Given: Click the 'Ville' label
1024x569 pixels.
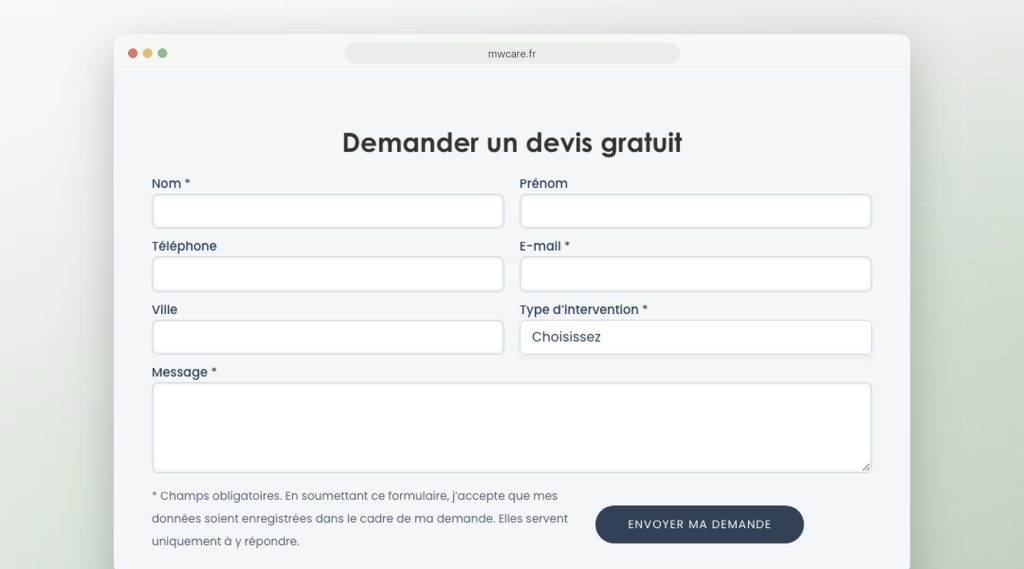Looking at the screenshot, I should 165,310.
